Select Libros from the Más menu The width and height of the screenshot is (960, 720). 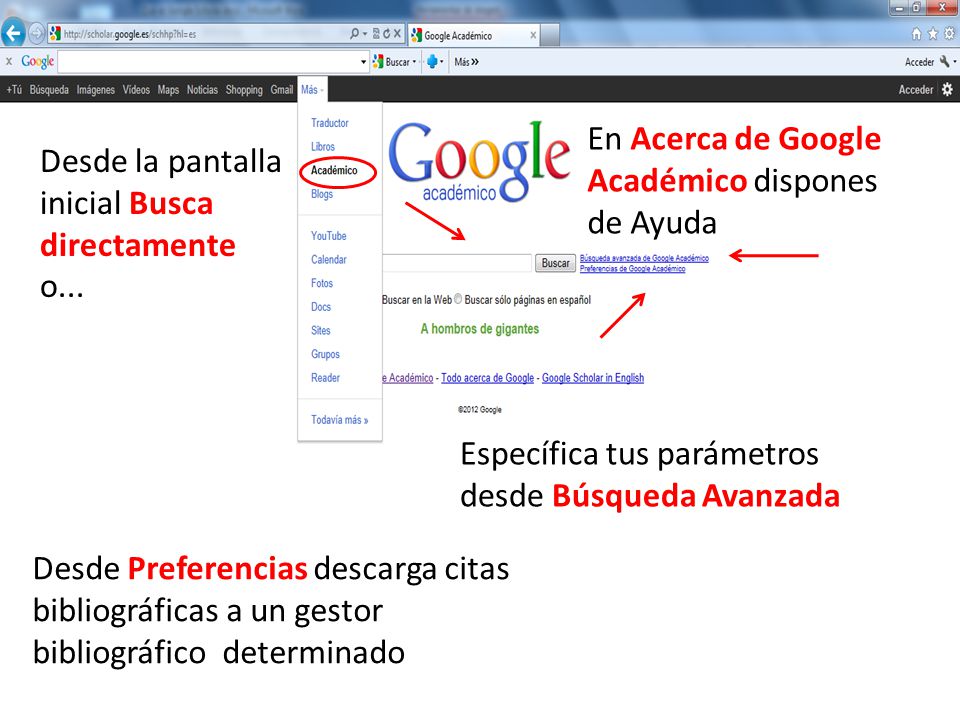coord(323,147)
